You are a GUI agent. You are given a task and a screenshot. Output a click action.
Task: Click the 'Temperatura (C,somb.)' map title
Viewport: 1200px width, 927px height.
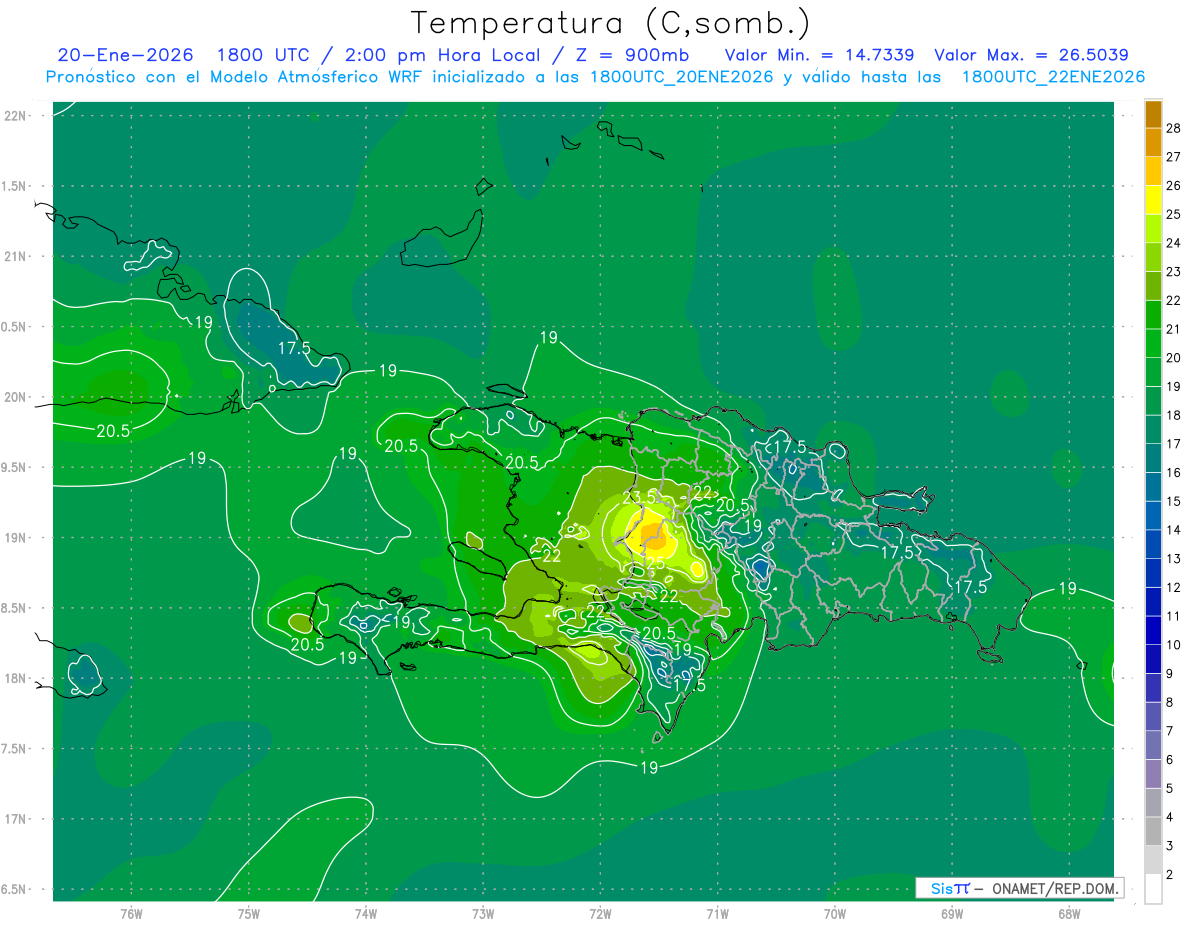coord(611,24)
